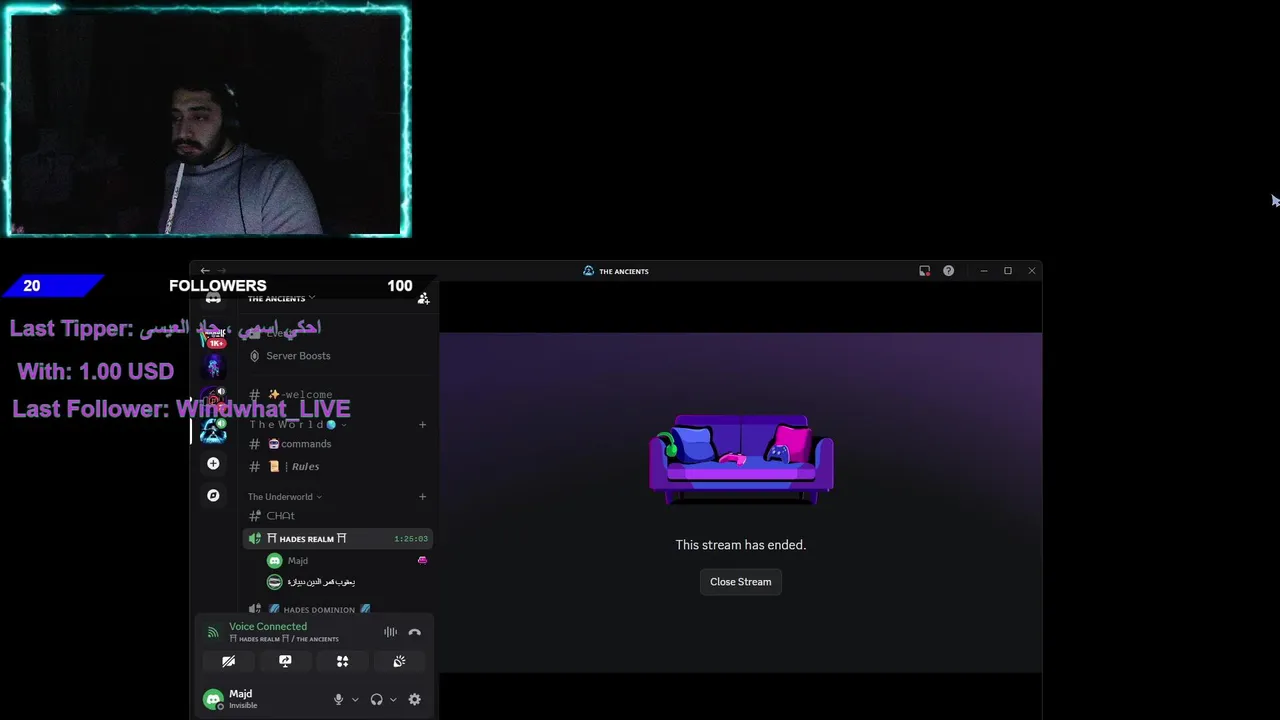Go back with Discord title bar arrow

205,271
